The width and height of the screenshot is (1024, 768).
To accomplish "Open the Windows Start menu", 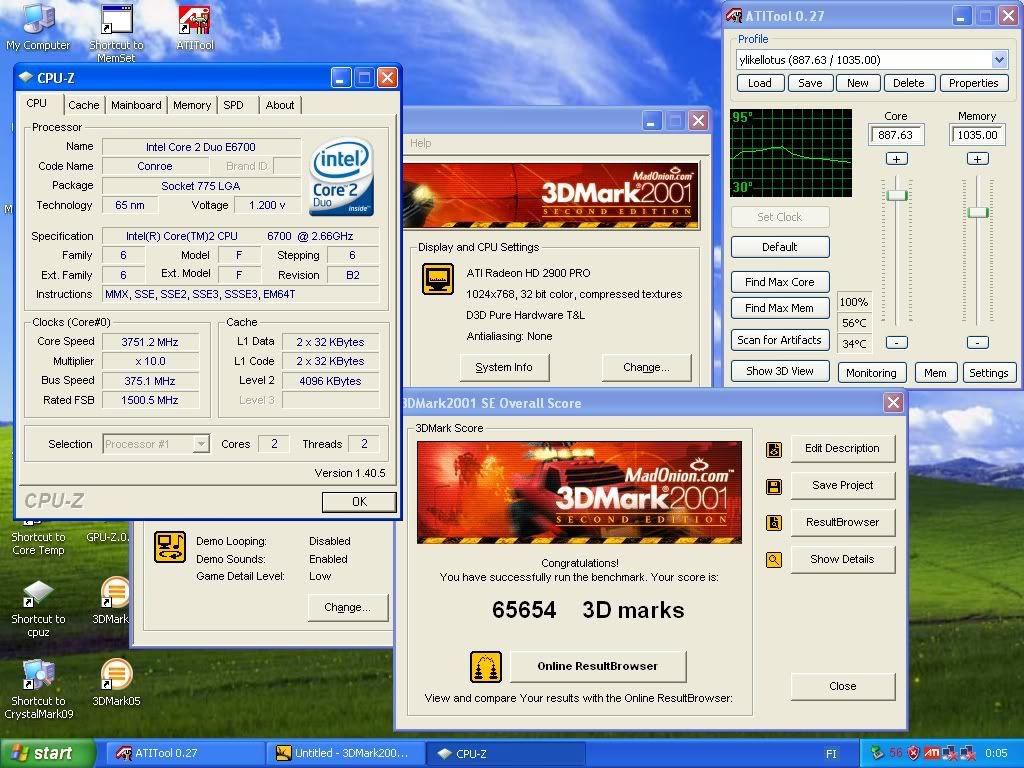I will (46, 754).
